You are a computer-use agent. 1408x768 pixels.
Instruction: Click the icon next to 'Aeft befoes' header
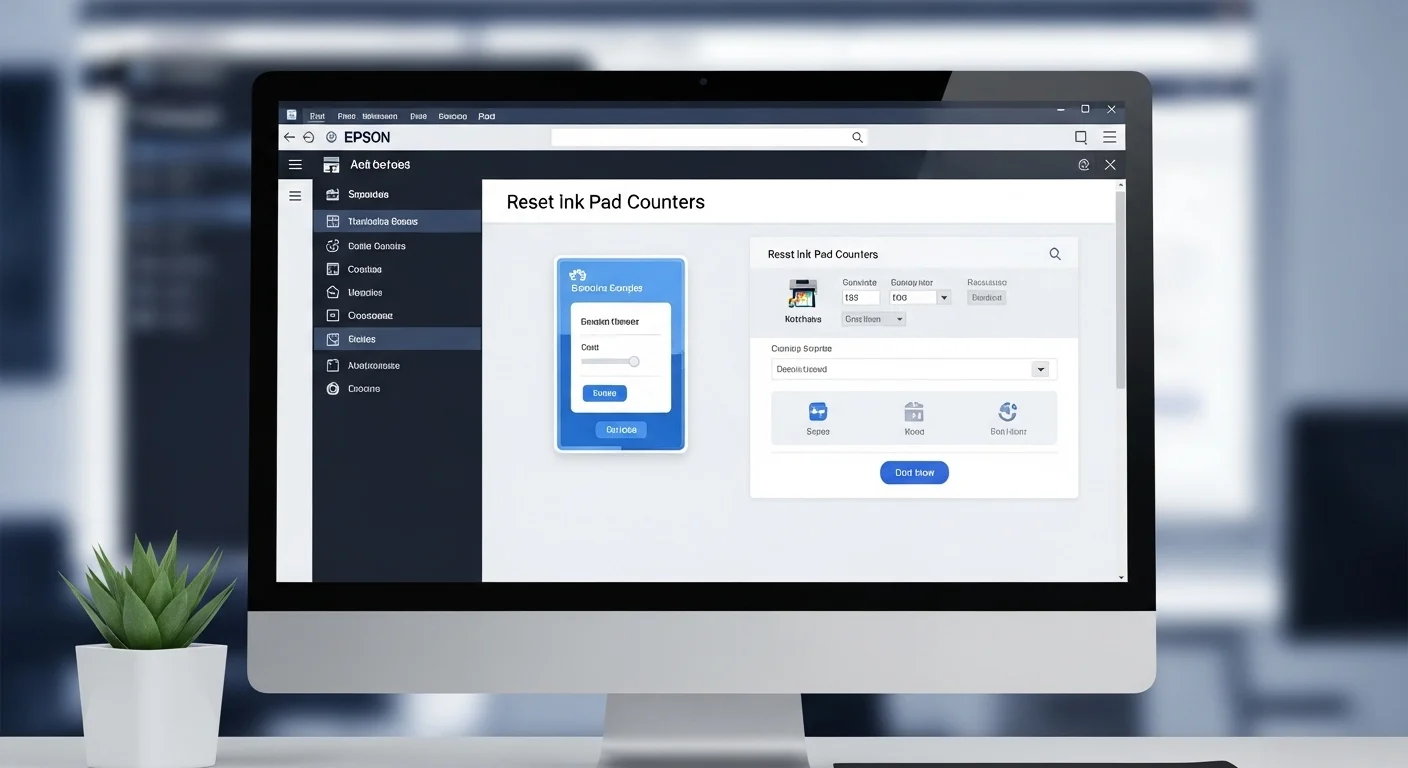tap(331, 165)
